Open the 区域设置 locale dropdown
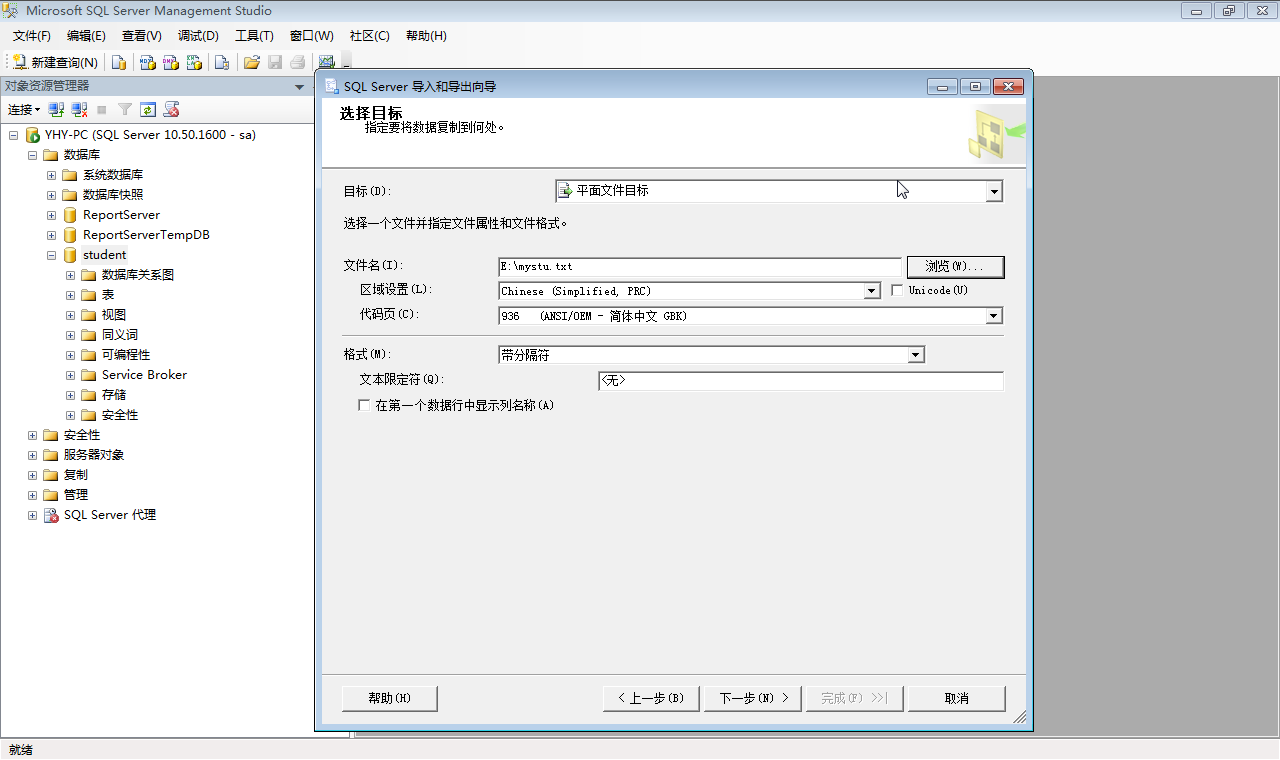 tap(872, 291)
